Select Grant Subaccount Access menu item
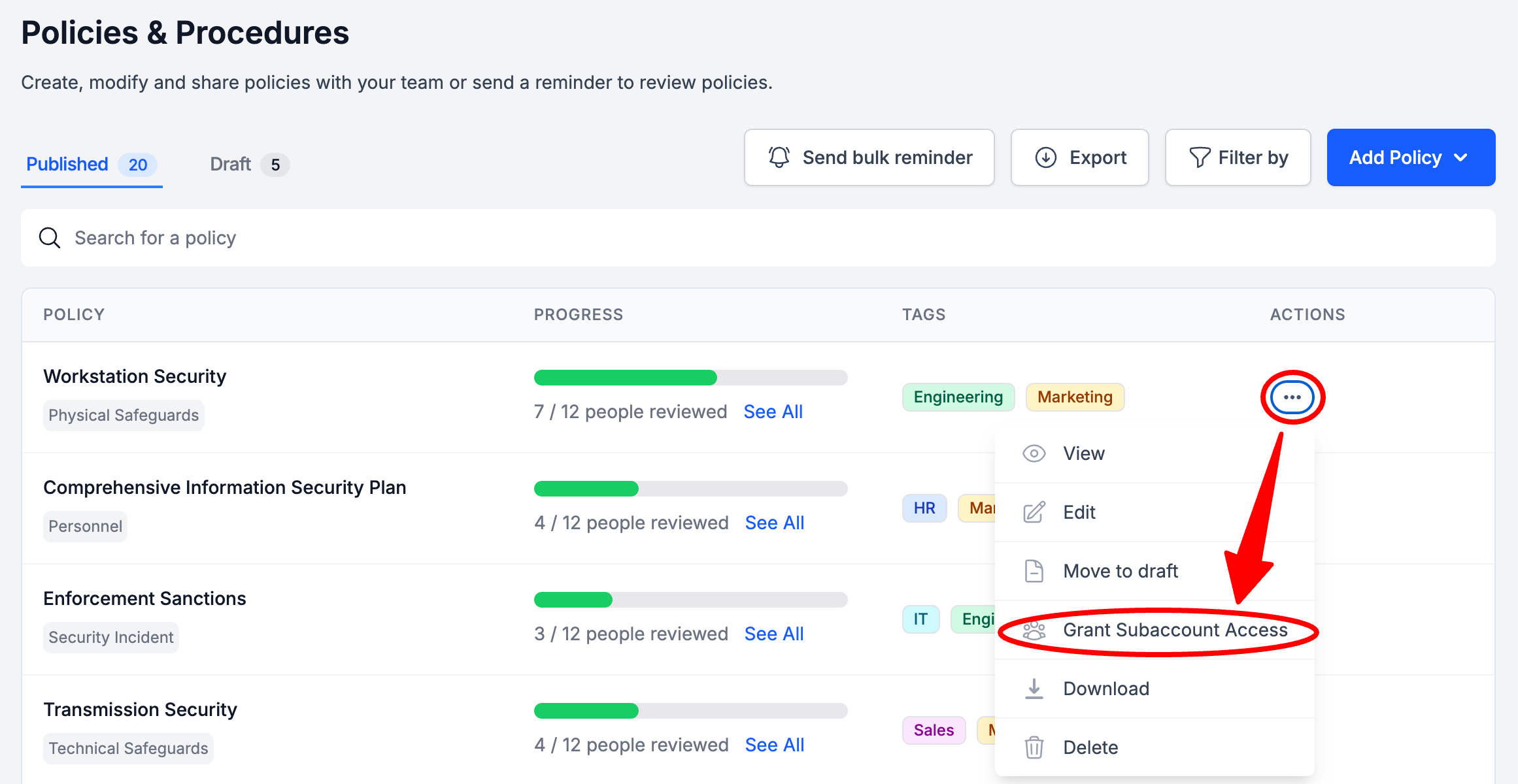This screenshot has width=1518, height=784. pyautogui.click(x=1175, y=630)
